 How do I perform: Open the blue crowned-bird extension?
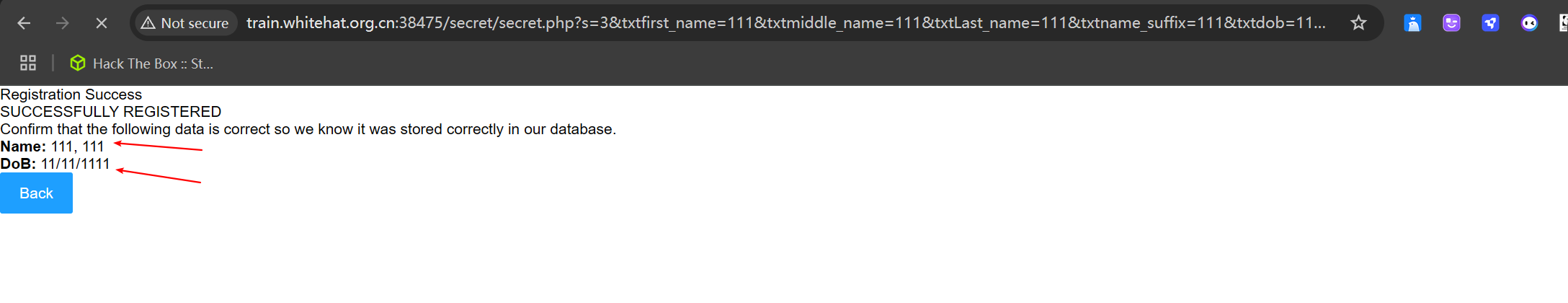(x=1412, y=23)
